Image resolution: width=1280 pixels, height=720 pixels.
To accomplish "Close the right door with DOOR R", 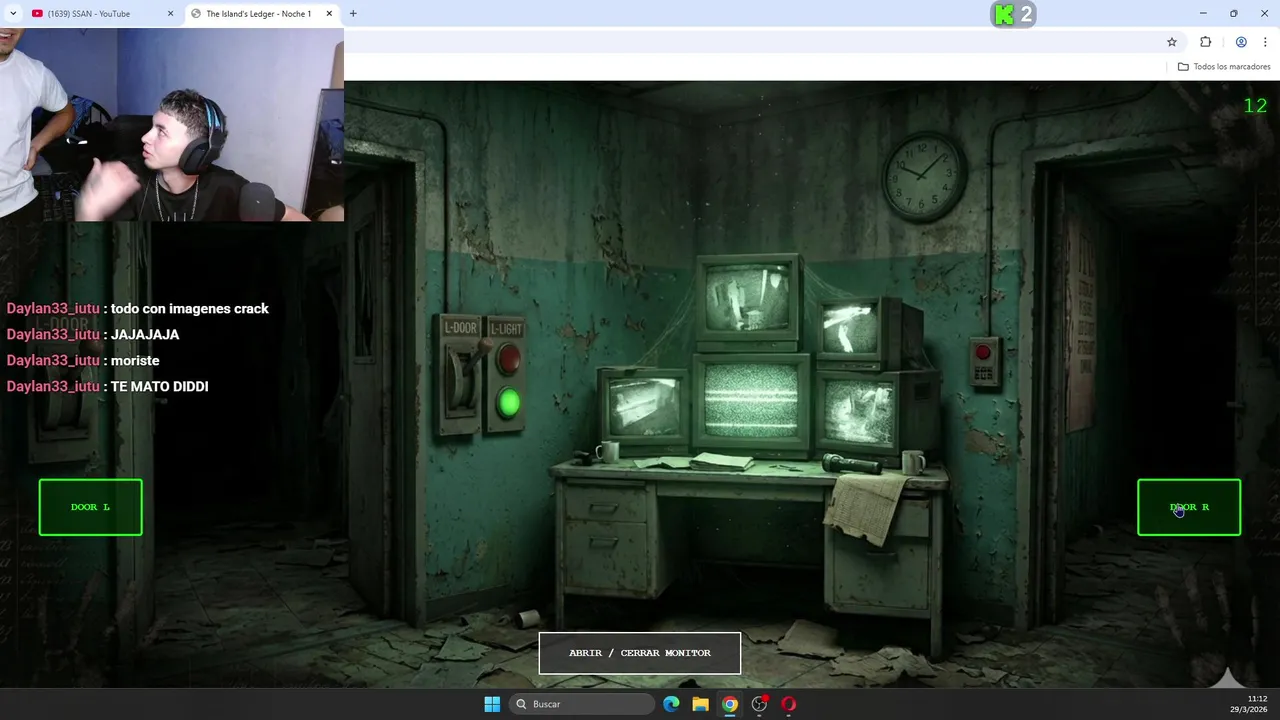I will pyautogui.click(x=1189, y=507).
